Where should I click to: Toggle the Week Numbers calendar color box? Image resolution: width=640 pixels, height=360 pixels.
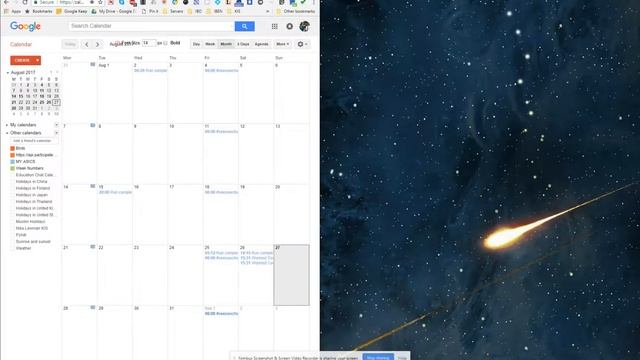click(13, 168)
